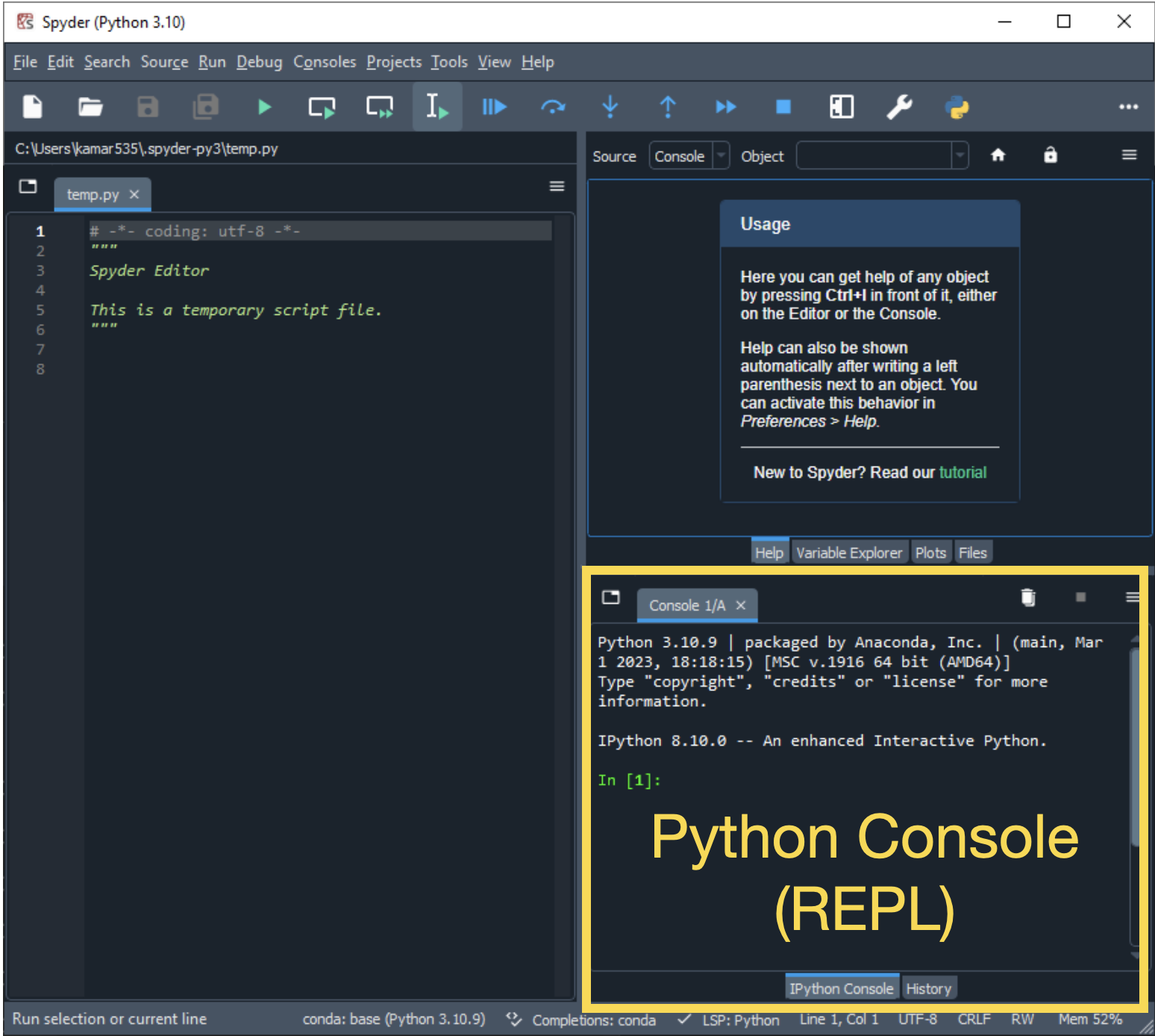The width and height of the screenshot is (1155, 1036).
Task: Close the temp.py editor tab
Action: [134, 194]
